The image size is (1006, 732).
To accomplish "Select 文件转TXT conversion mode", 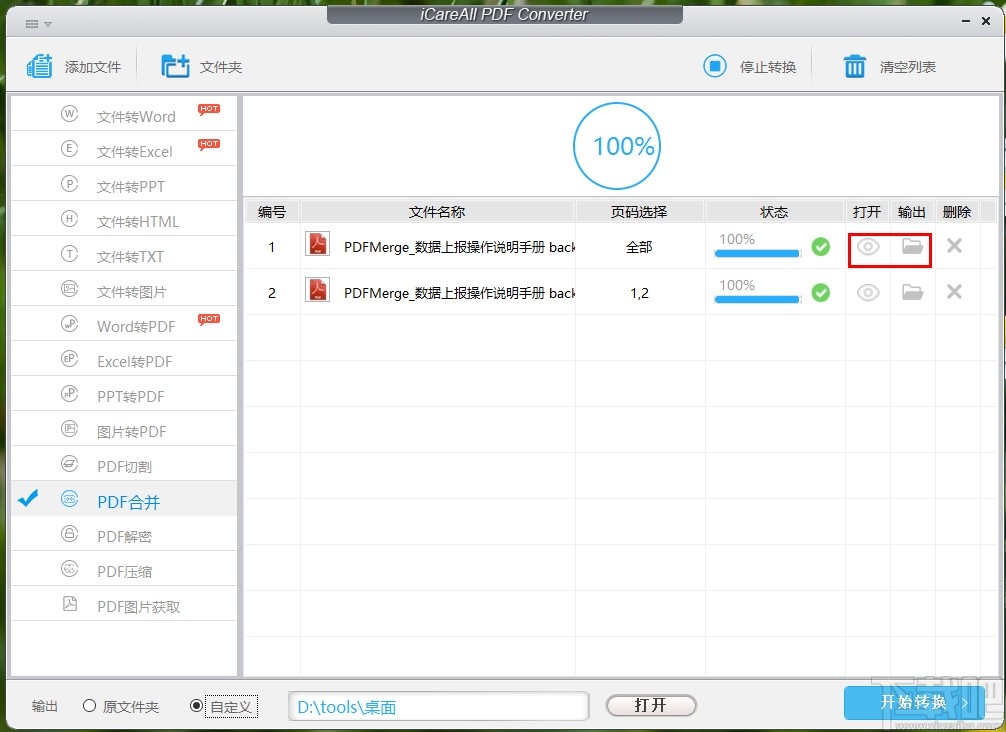I will click(124, 254).
